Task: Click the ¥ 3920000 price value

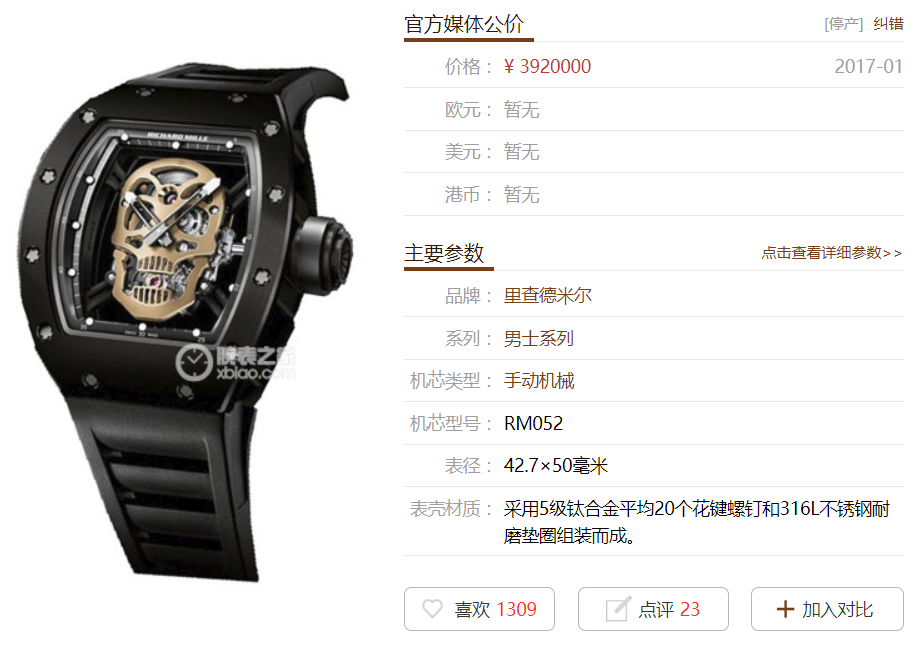Action: point(547,66)
